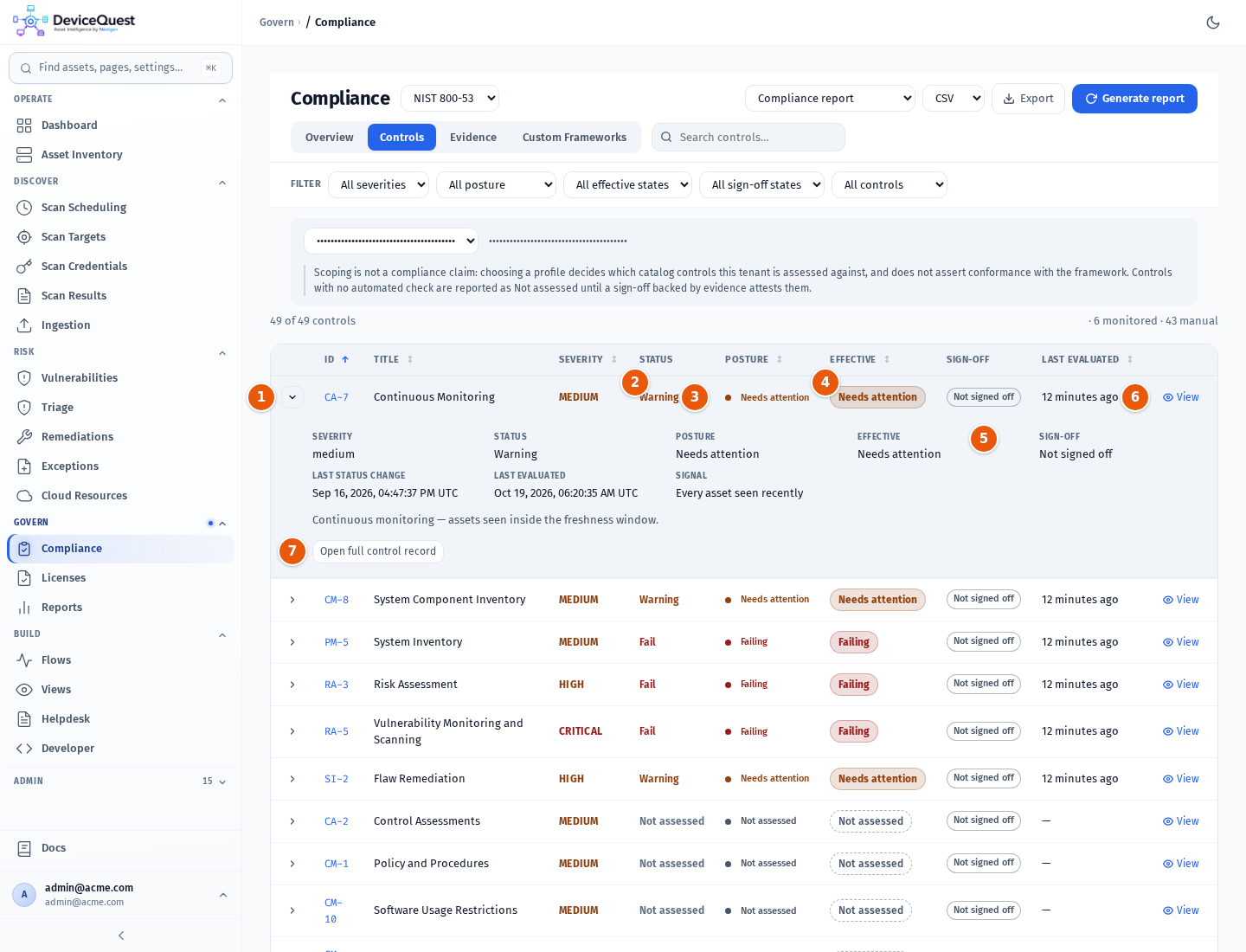
Task: Sort controls by Posture column
Action: 754,359
